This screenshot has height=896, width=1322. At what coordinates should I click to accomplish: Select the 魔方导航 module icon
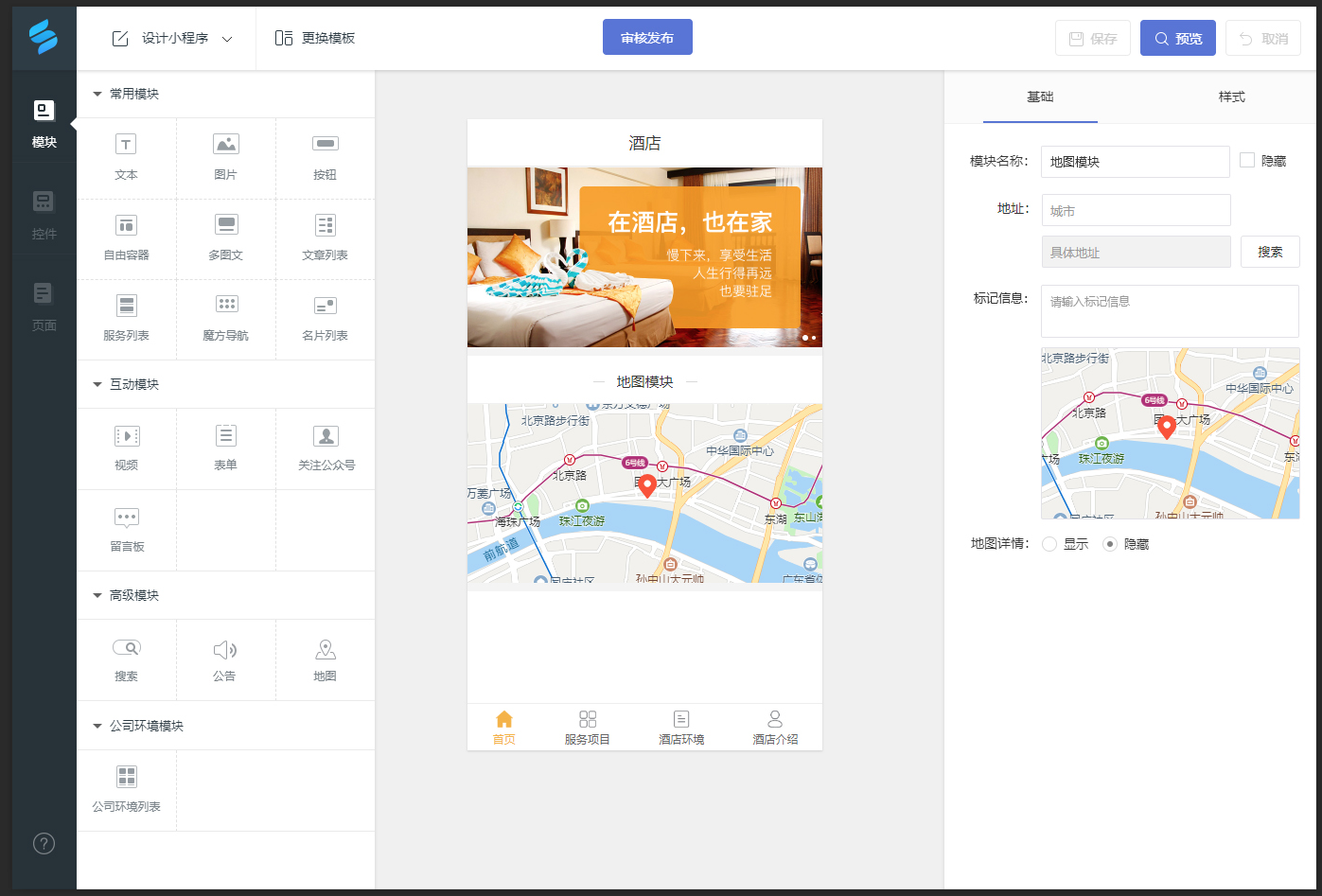click(x=225, y=305)
